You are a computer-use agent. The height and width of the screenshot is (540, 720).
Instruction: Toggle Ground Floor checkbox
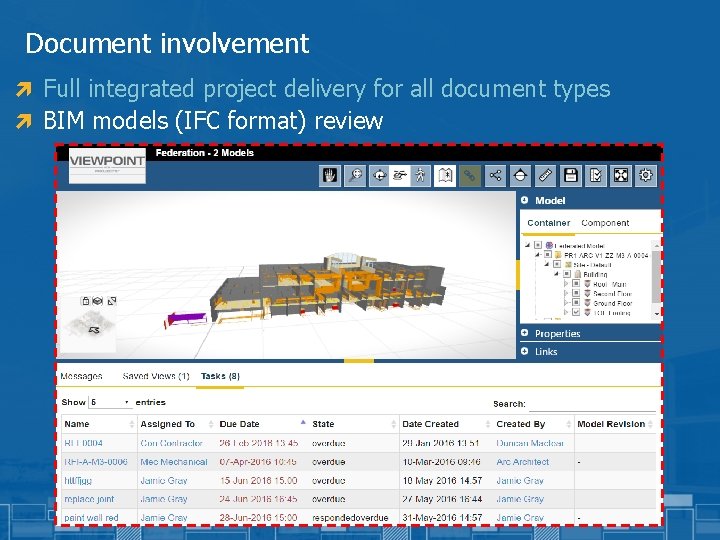click(576, 303)
